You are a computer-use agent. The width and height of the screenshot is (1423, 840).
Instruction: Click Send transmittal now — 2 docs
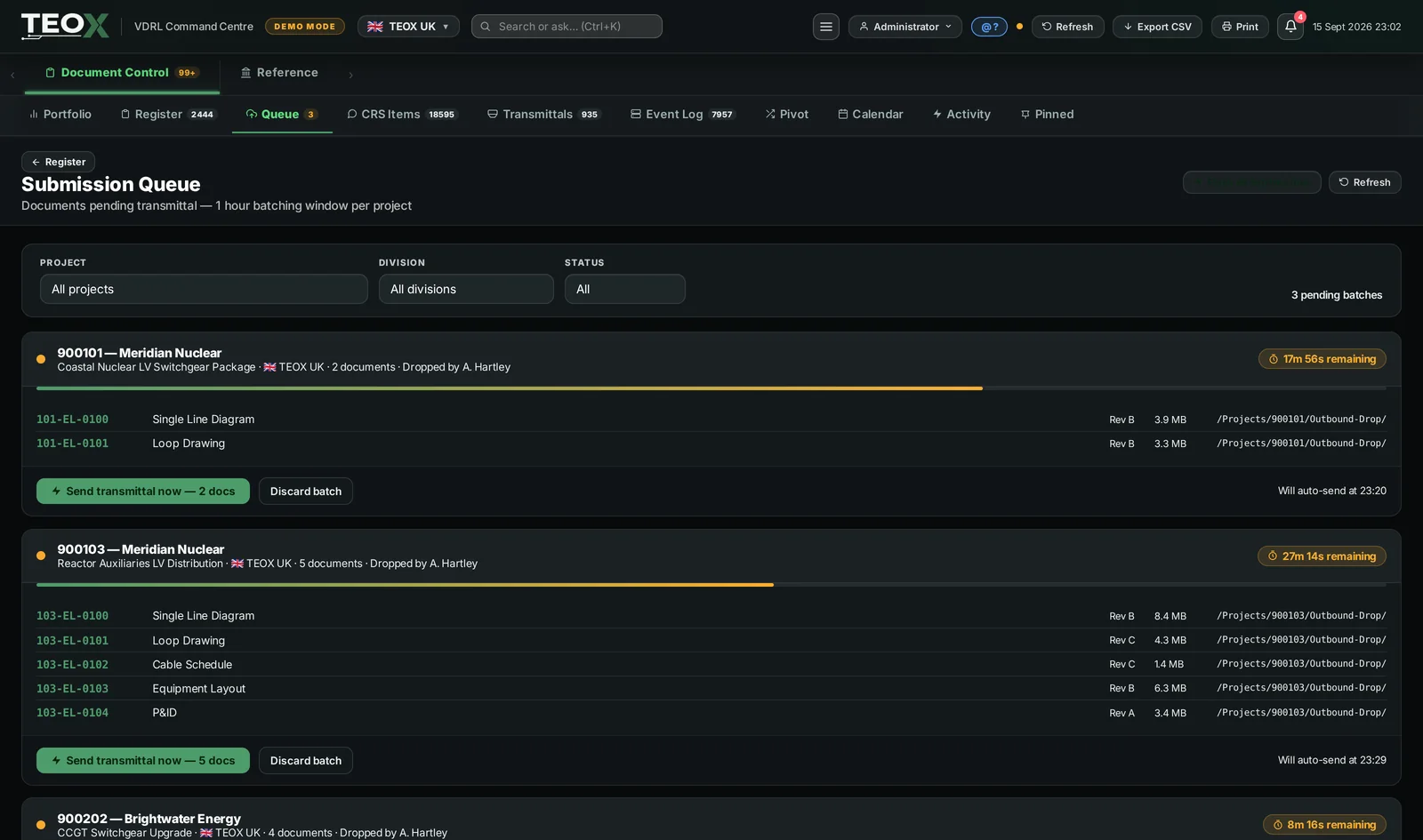coord(143,492)
